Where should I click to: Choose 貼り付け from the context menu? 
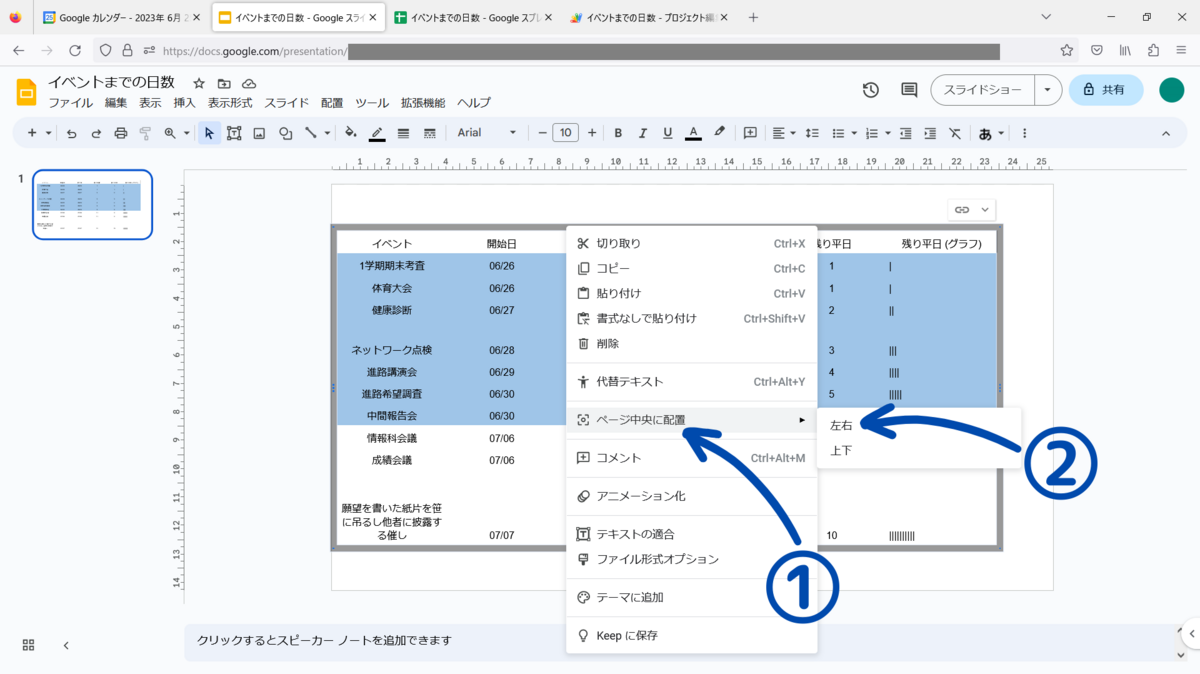692,293
